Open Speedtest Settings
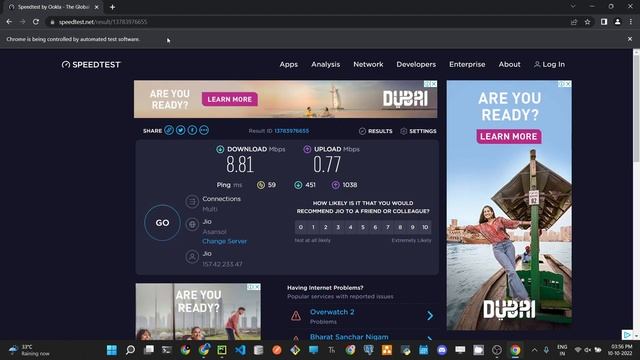Image resolution: width=640 pixels, height=360 pixels. [x=418, y=131]
